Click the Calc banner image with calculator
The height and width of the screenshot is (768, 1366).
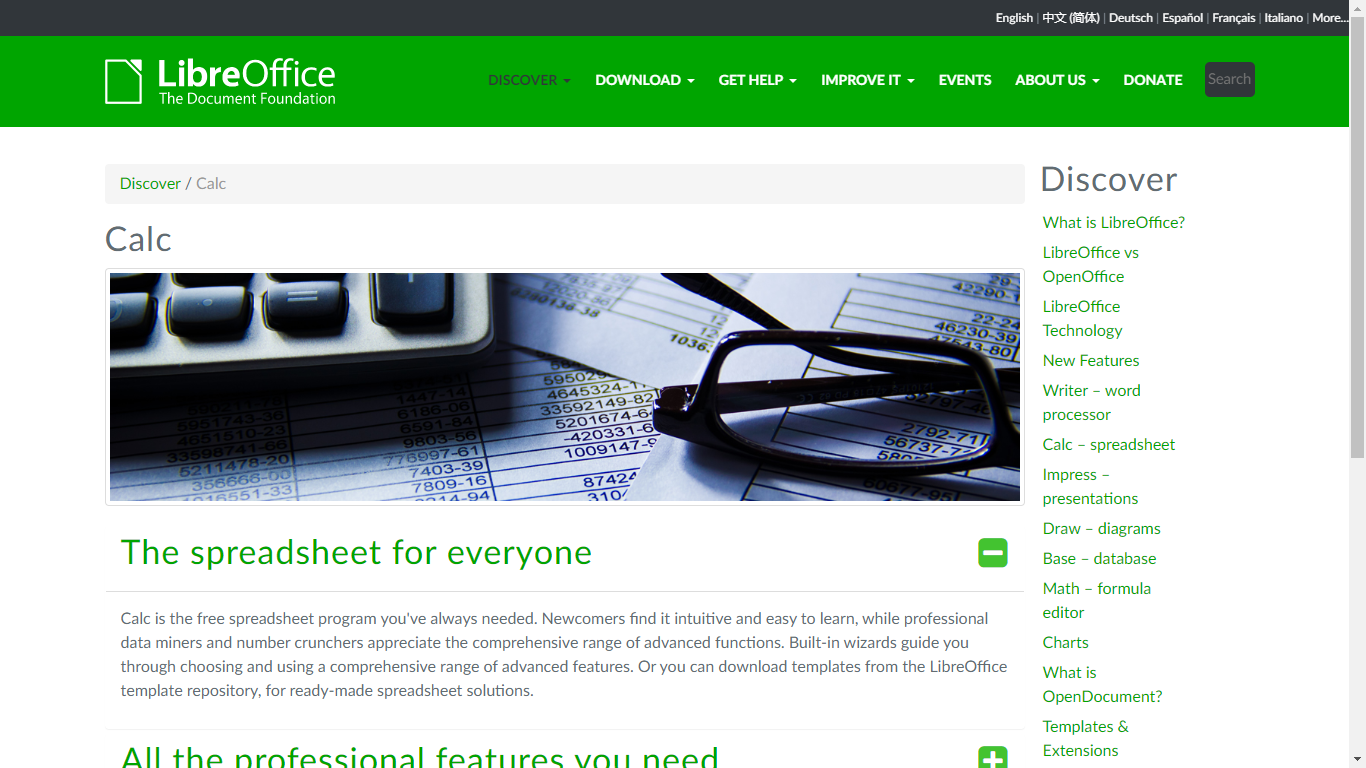tap(565, 387)
